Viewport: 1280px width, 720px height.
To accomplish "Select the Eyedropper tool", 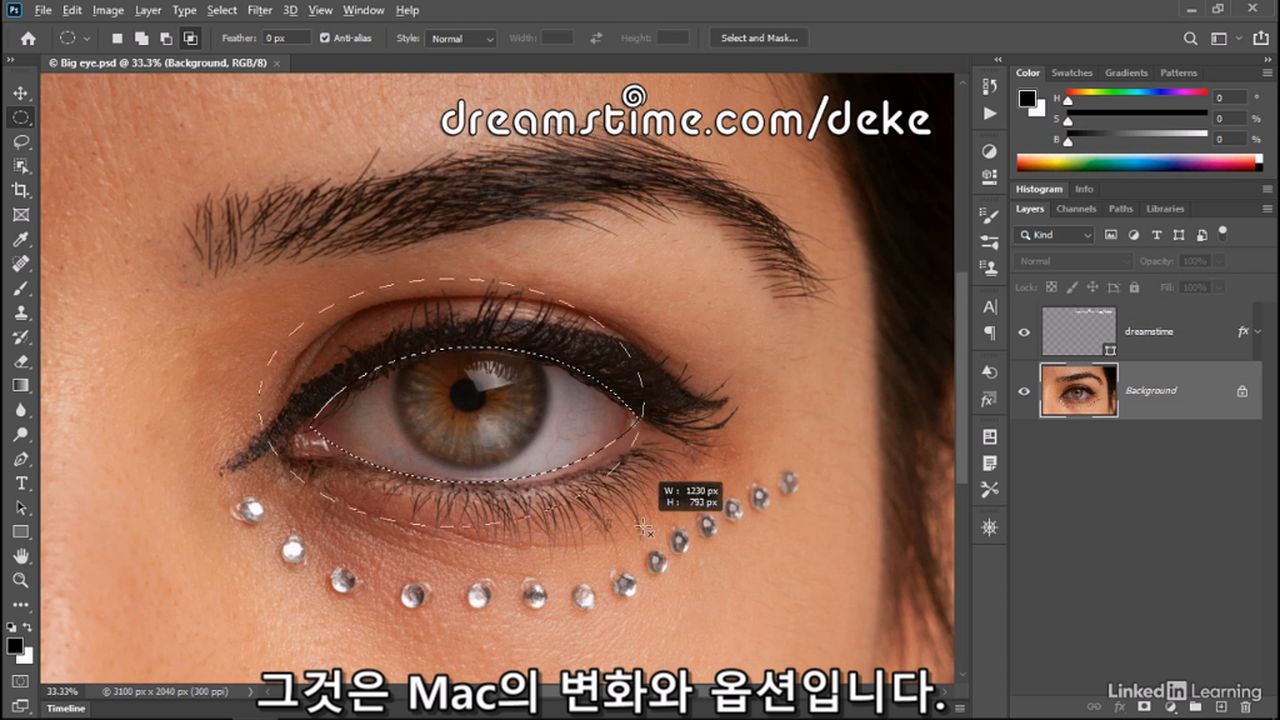I will click(x=20, y=239).
